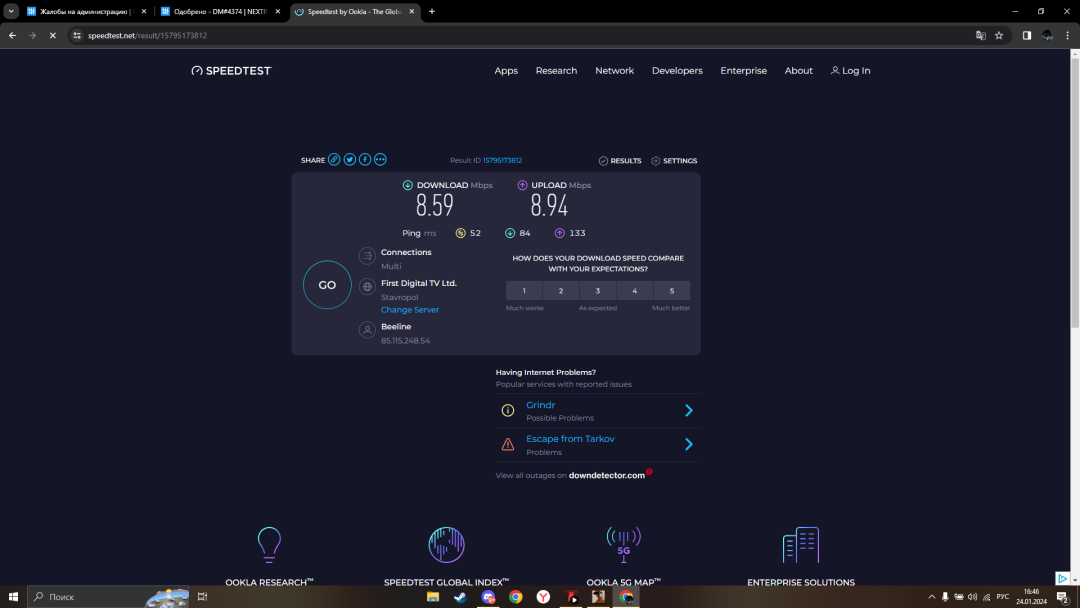Rate download speed as 1

(523, 291)
